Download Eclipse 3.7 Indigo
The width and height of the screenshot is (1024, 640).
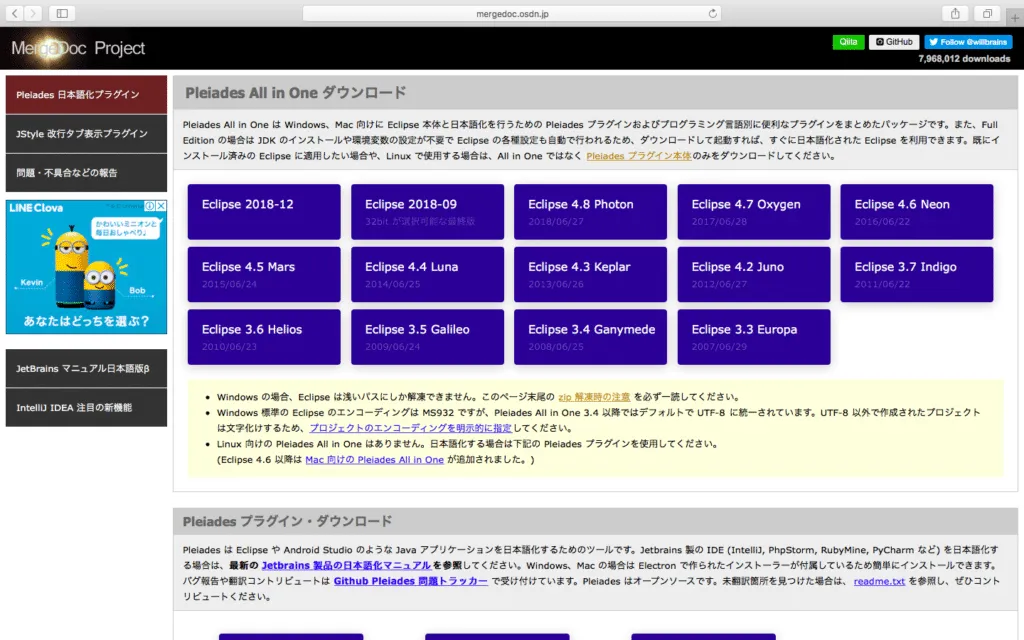(917, 274)
